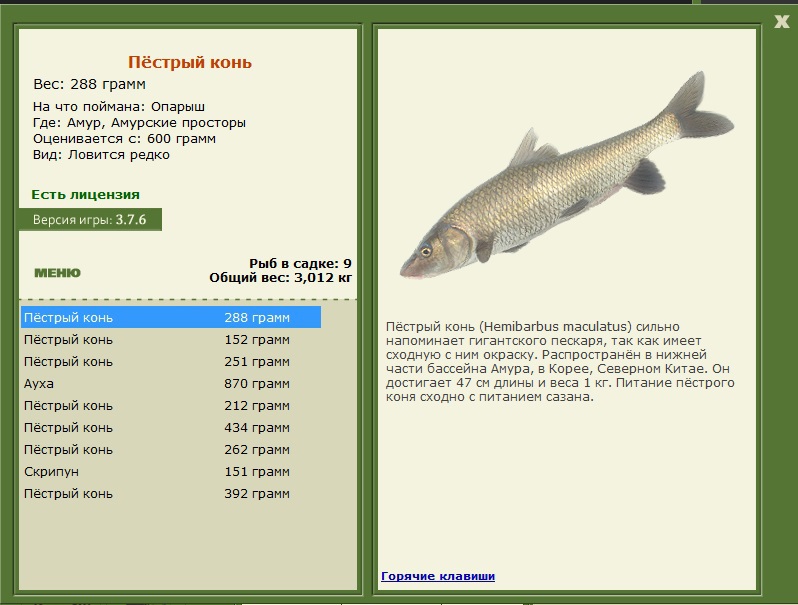Click the Где: Амур, Амурские просторы line
This screenshot has width=798, height=605.
tap(139, 123)
